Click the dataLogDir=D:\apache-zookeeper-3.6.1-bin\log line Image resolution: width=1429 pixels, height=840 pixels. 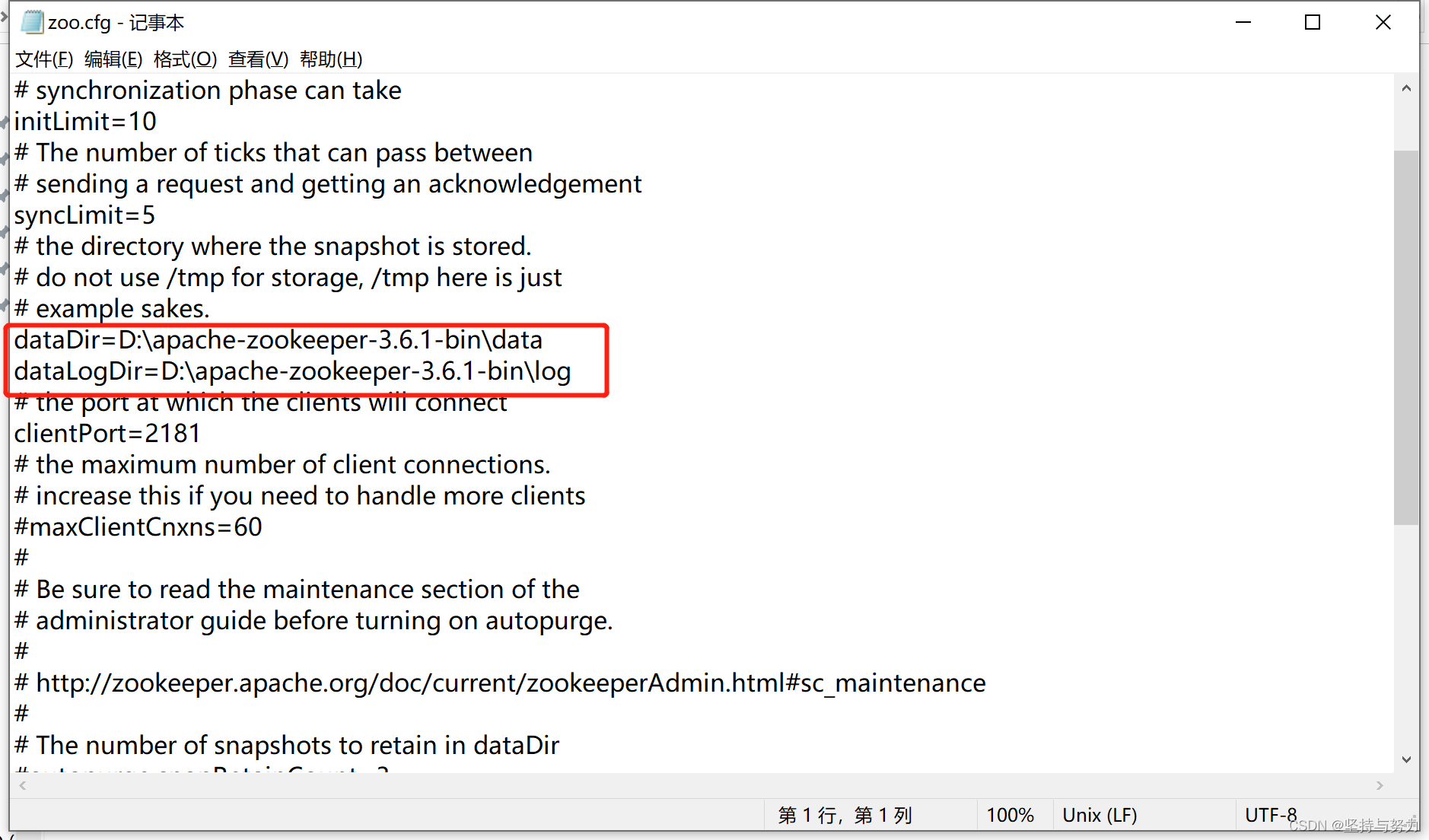pyautogui.click(x=293, y=371)
